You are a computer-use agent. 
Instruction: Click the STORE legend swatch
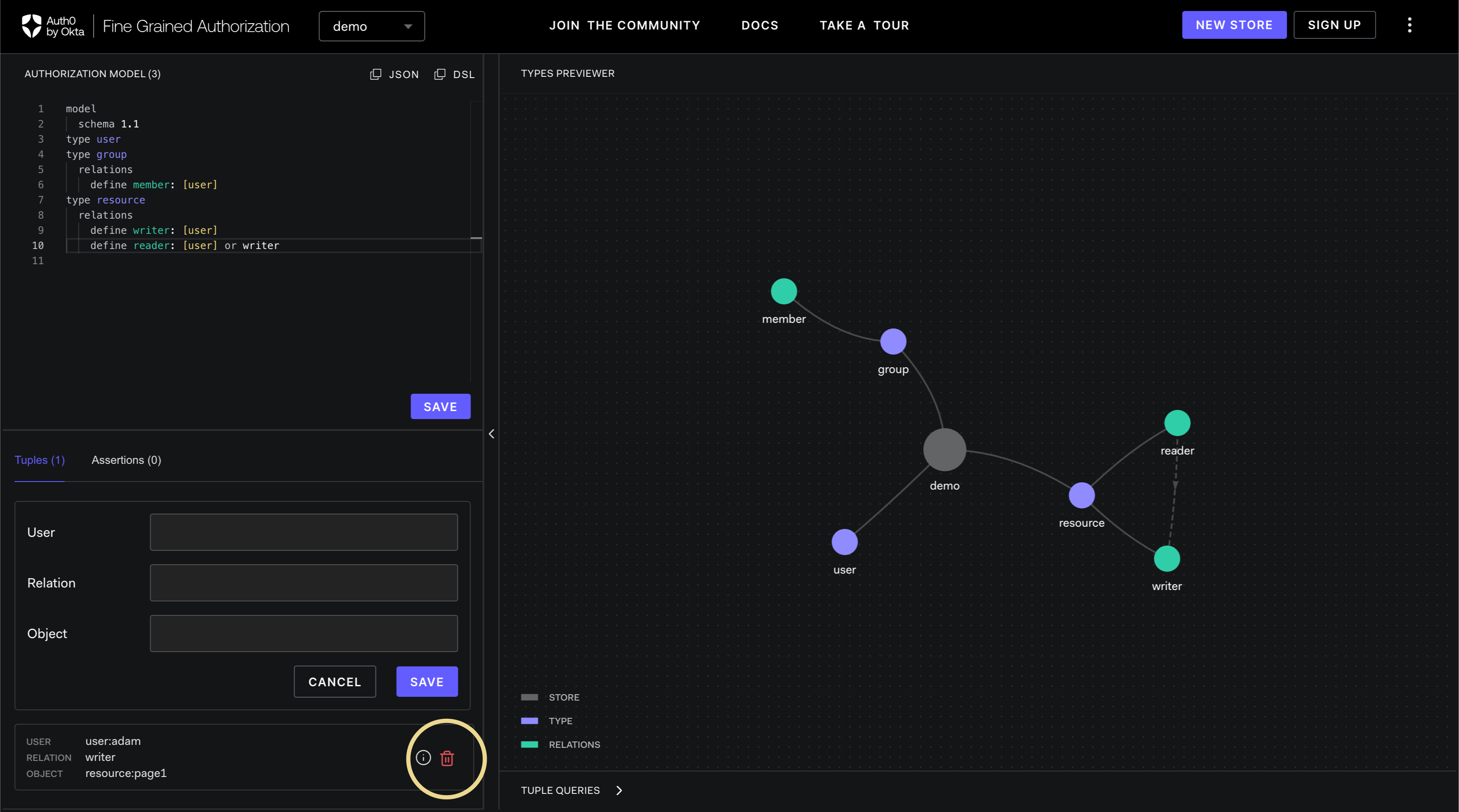coord(529,697)
